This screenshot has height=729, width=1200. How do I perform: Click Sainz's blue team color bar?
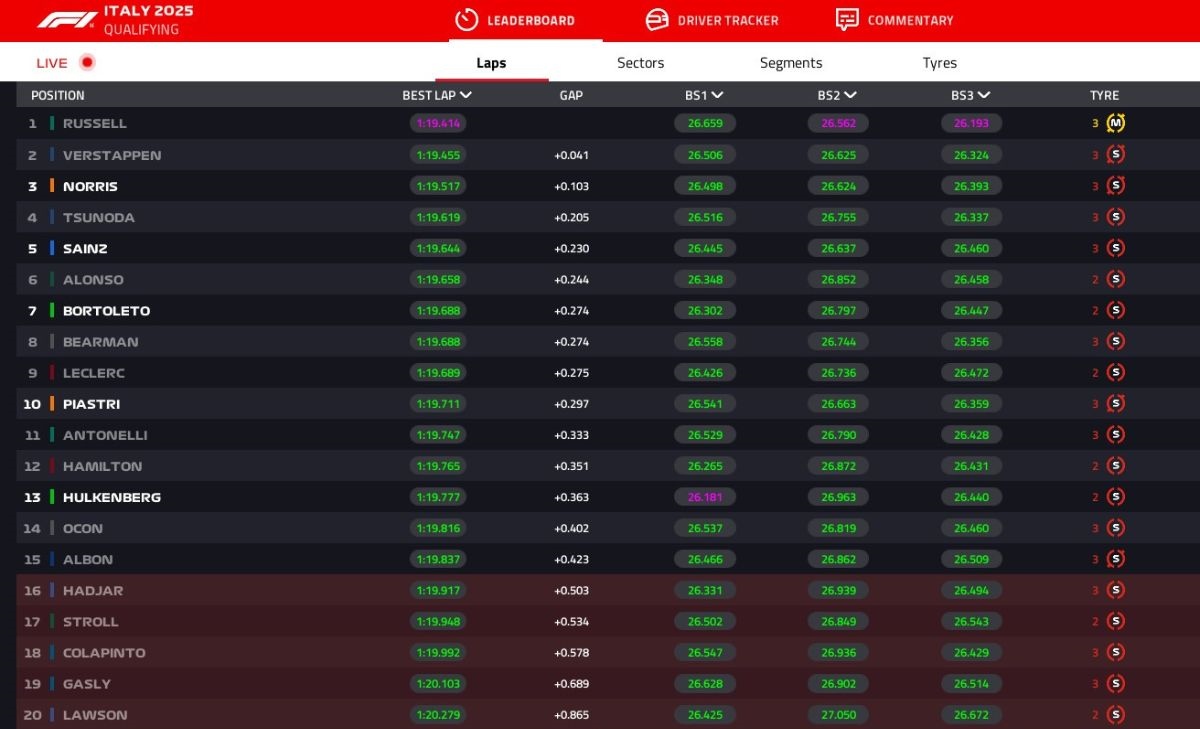tap(52, 248)
